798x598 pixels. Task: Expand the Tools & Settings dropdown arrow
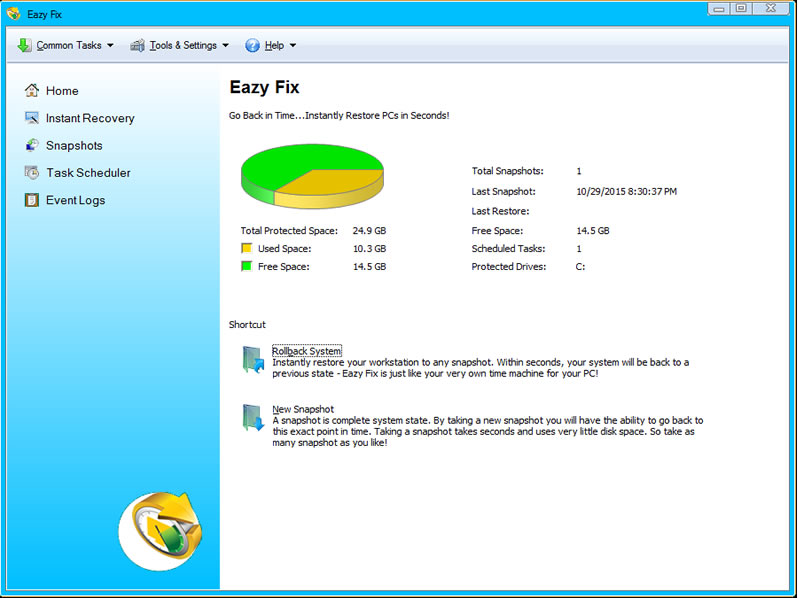(x=225, y=45)
